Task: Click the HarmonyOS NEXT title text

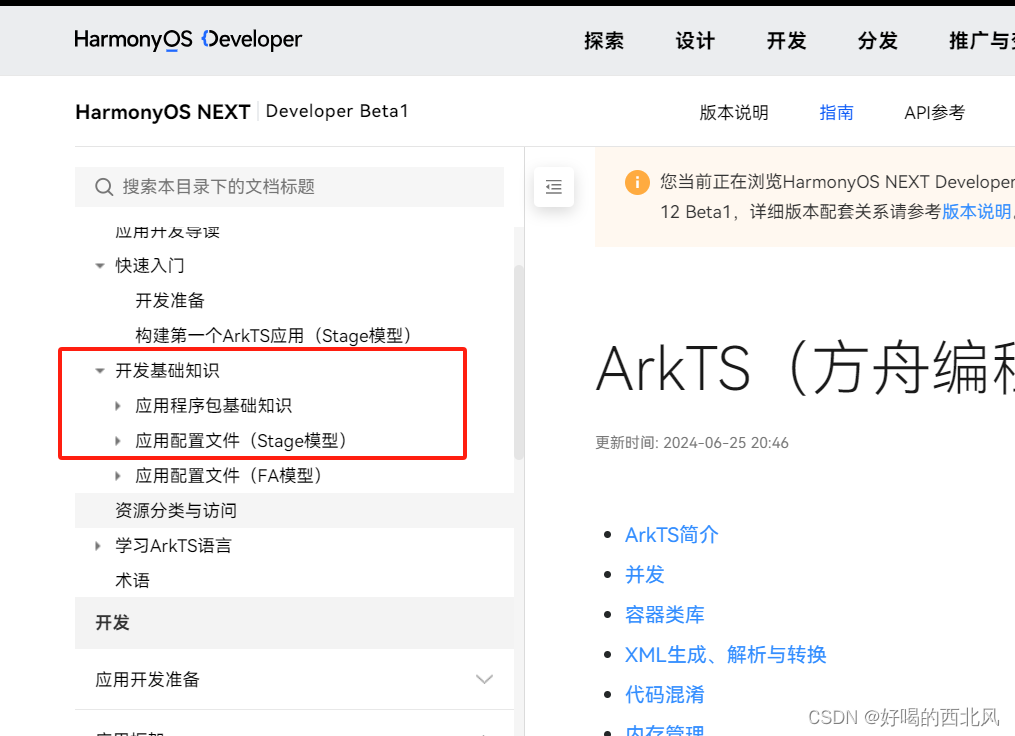Action: pyautogui.click(x=162, y=112)
